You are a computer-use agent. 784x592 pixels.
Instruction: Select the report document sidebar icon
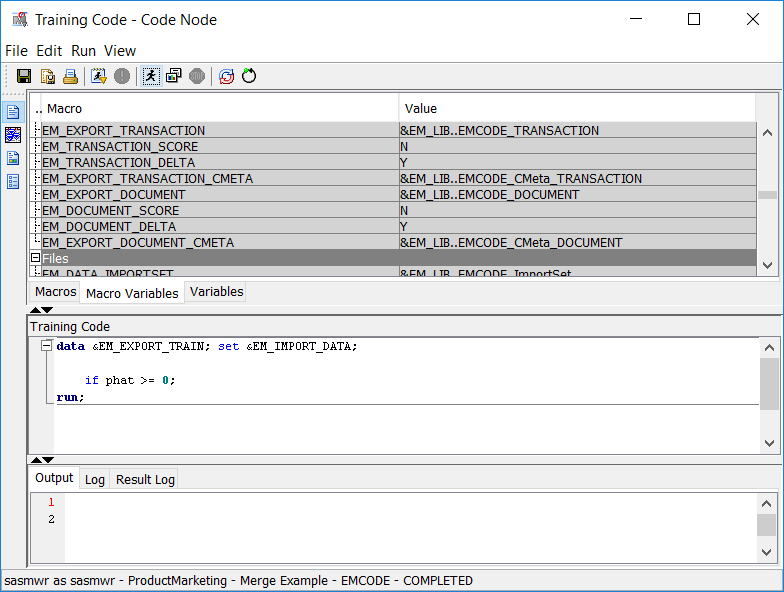pos(13,158)
